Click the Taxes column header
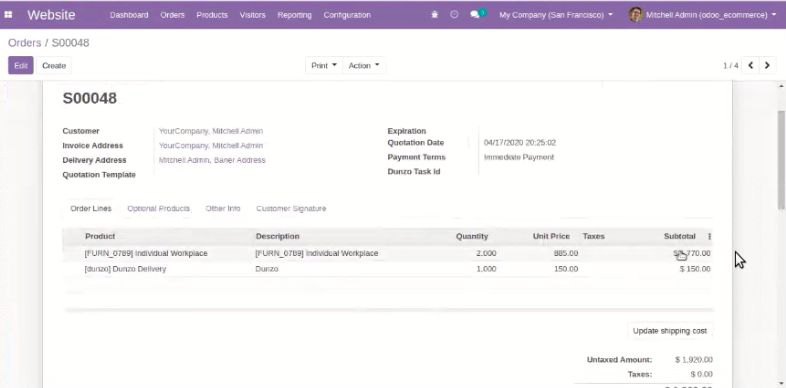This screenshot has width=786, height=388. pyautogui.click(x=594, y=236)
